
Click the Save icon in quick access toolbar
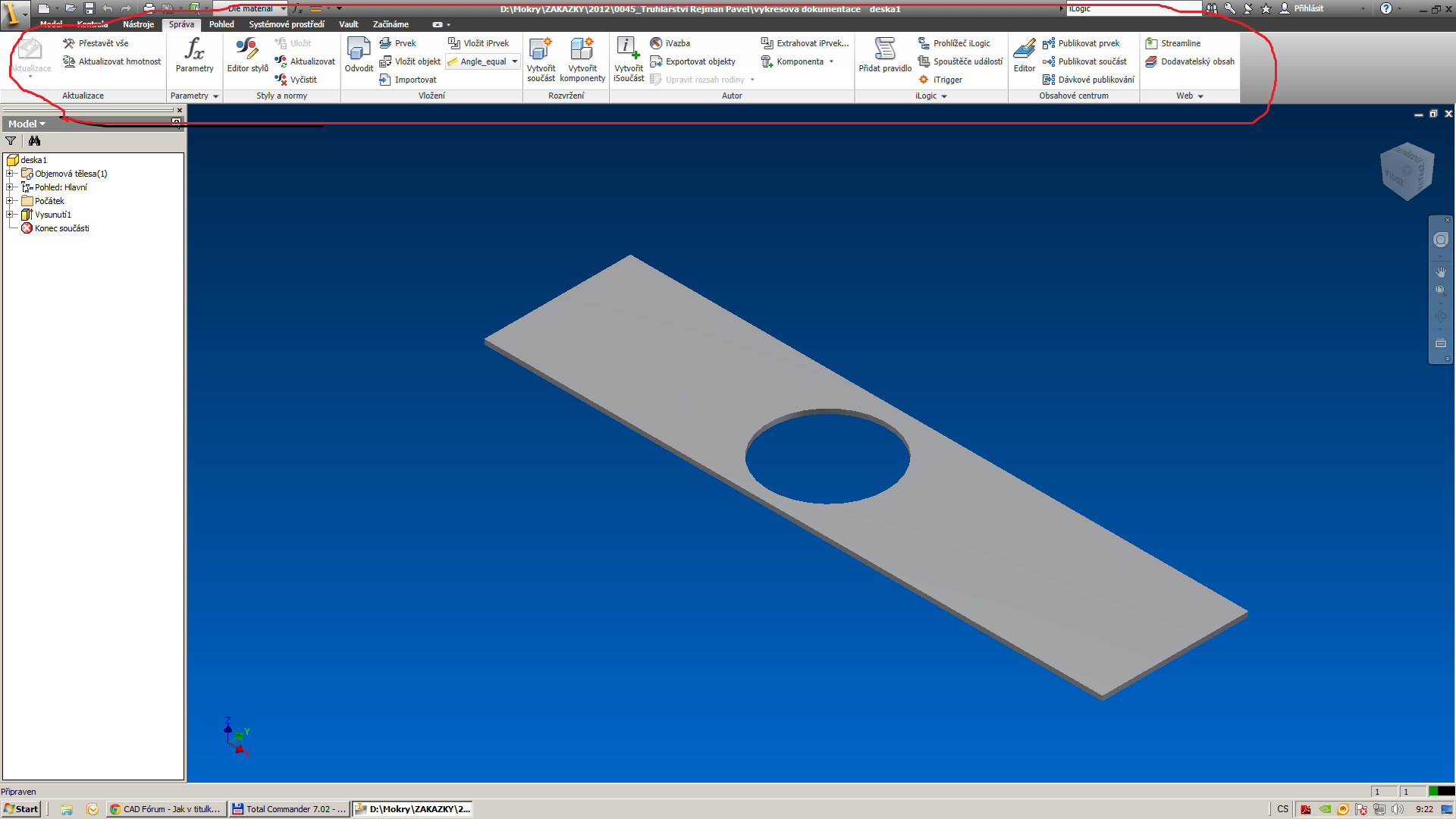tap(89, 8)
